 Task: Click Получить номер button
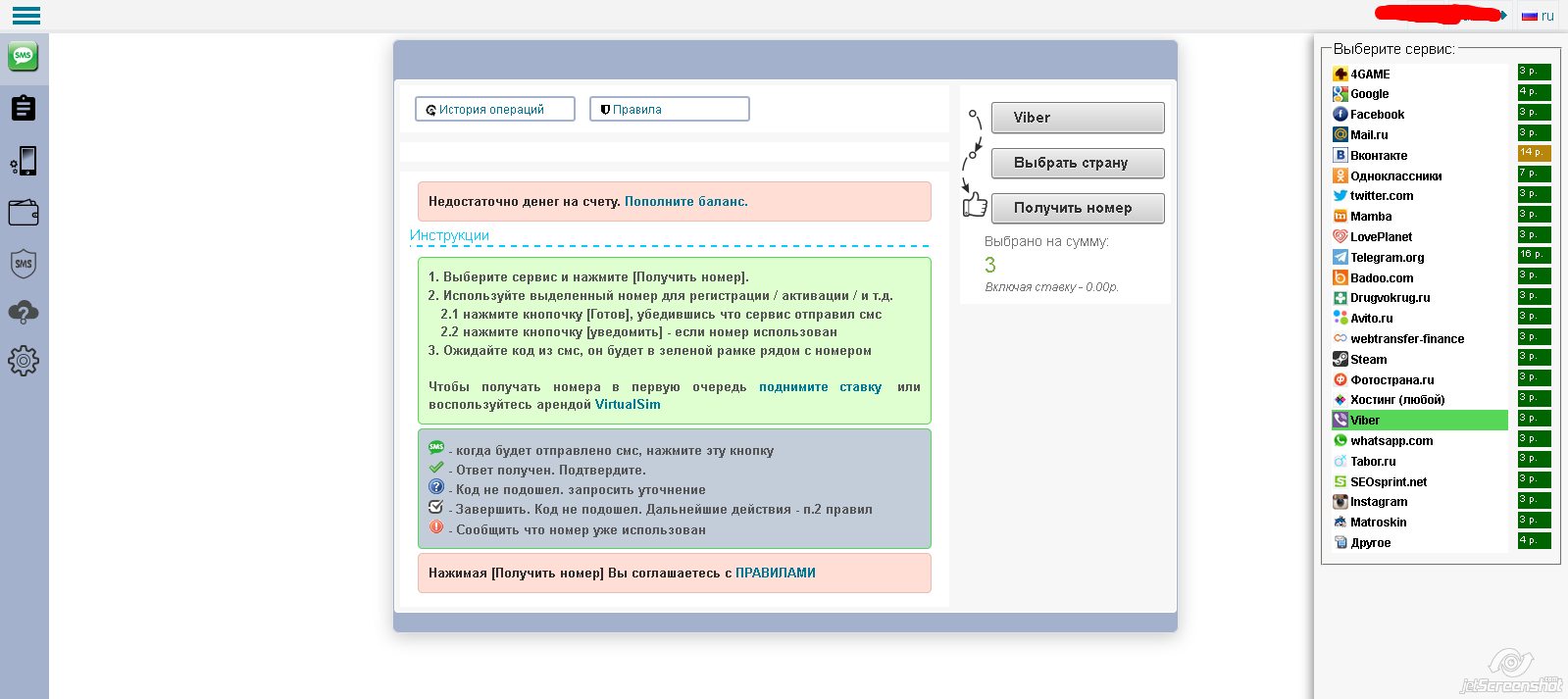[1078, 208]
